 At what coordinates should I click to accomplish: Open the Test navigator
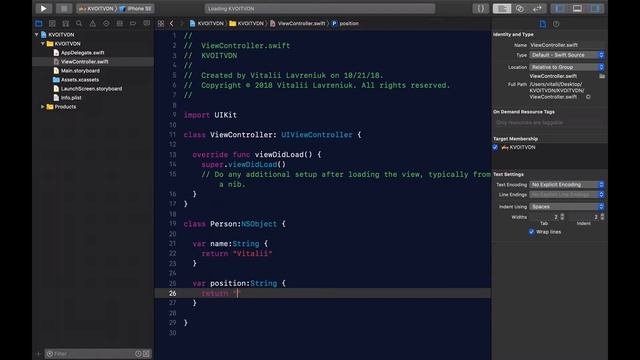[x=106, y=24]
